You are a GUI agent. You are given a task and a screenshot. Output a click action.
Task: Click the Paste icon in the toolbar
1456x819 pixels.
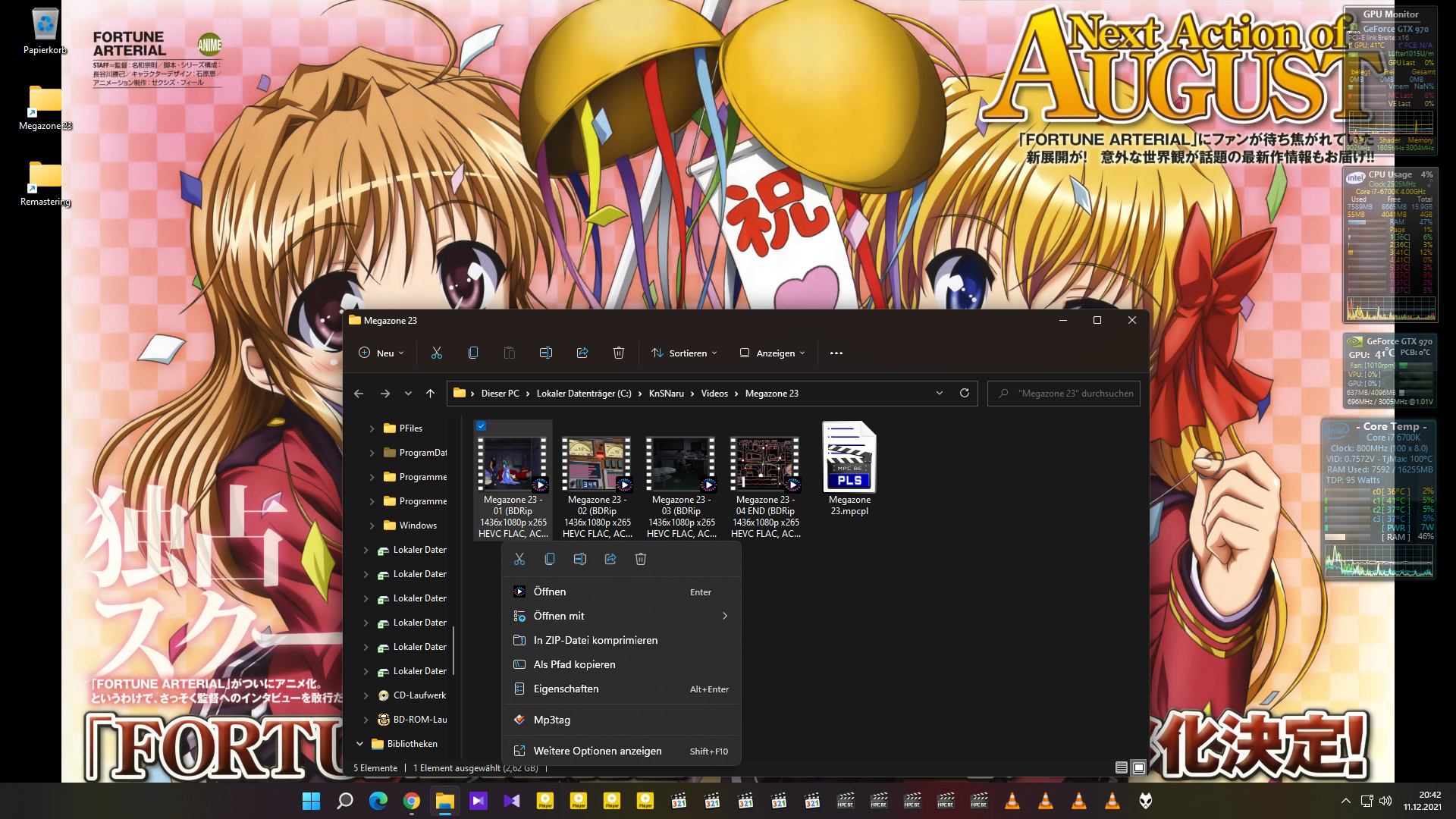(x=509, y=353)
